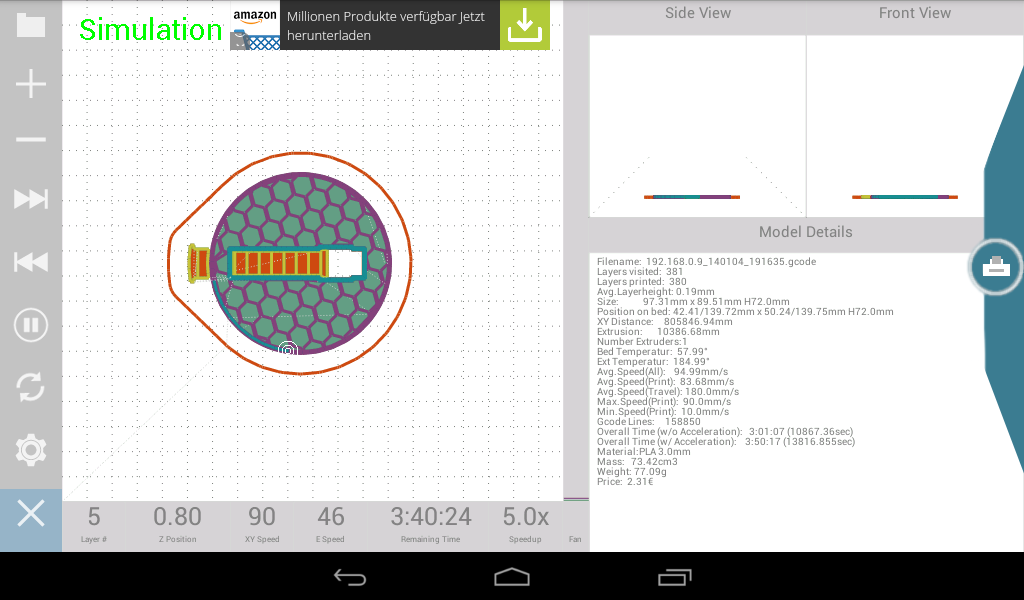1024x600 pixels.
Task: Select the zoom in plus icon
Action: click(31, 84)
